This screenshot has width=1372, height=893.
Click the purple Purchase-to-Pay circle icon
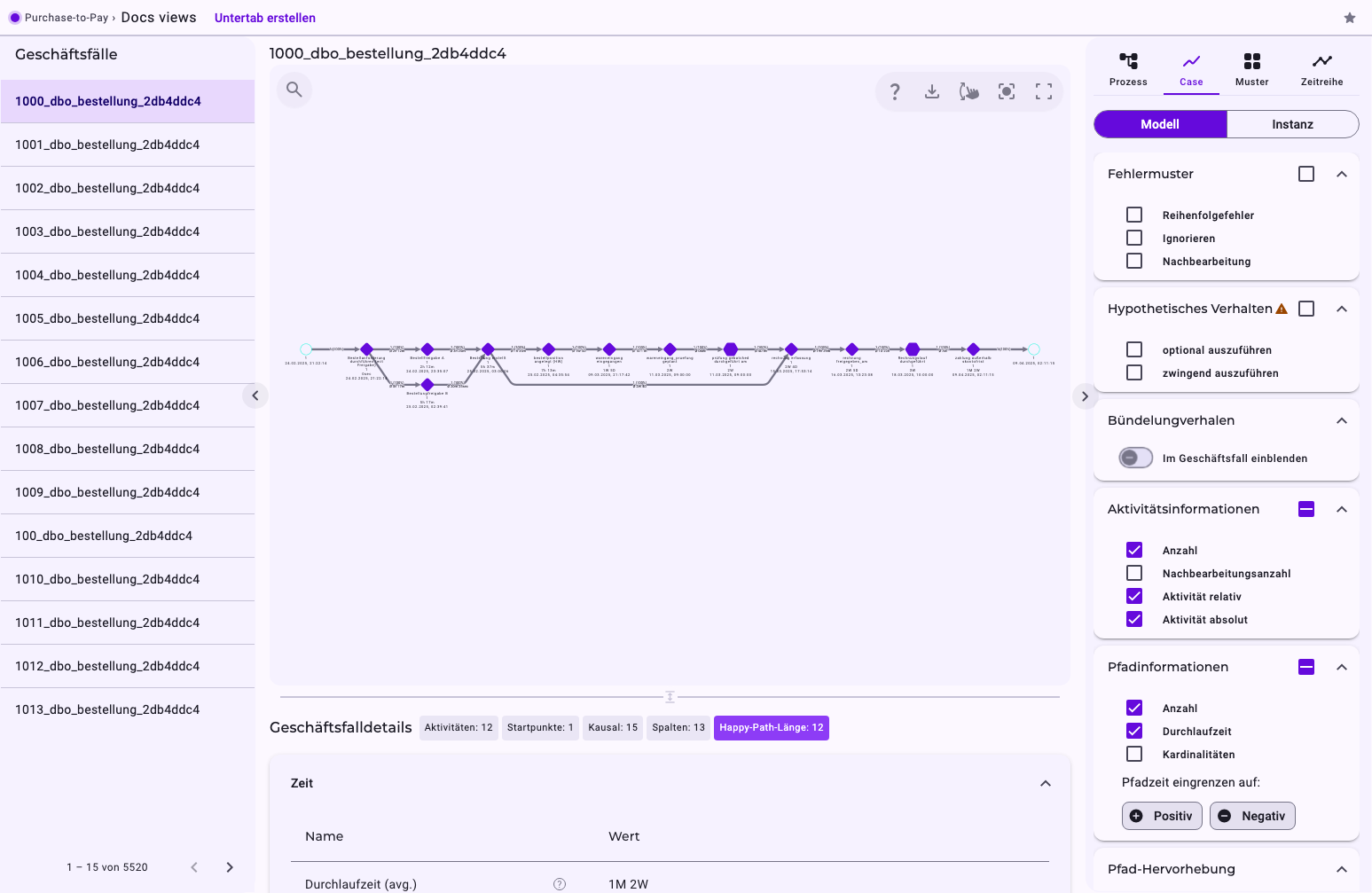coord(15,18)
